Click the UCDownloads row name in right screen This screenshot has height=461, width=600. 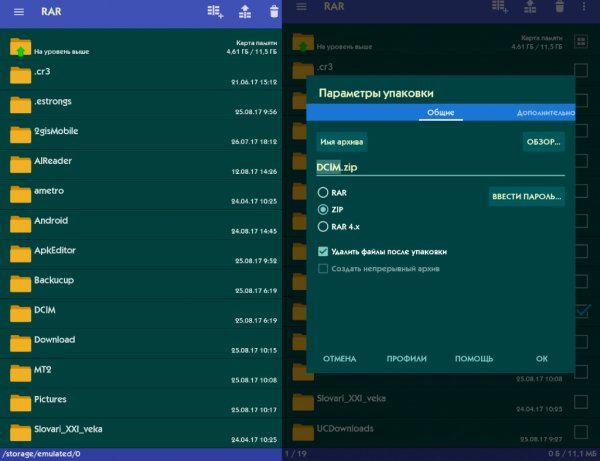tap(345, 428)
